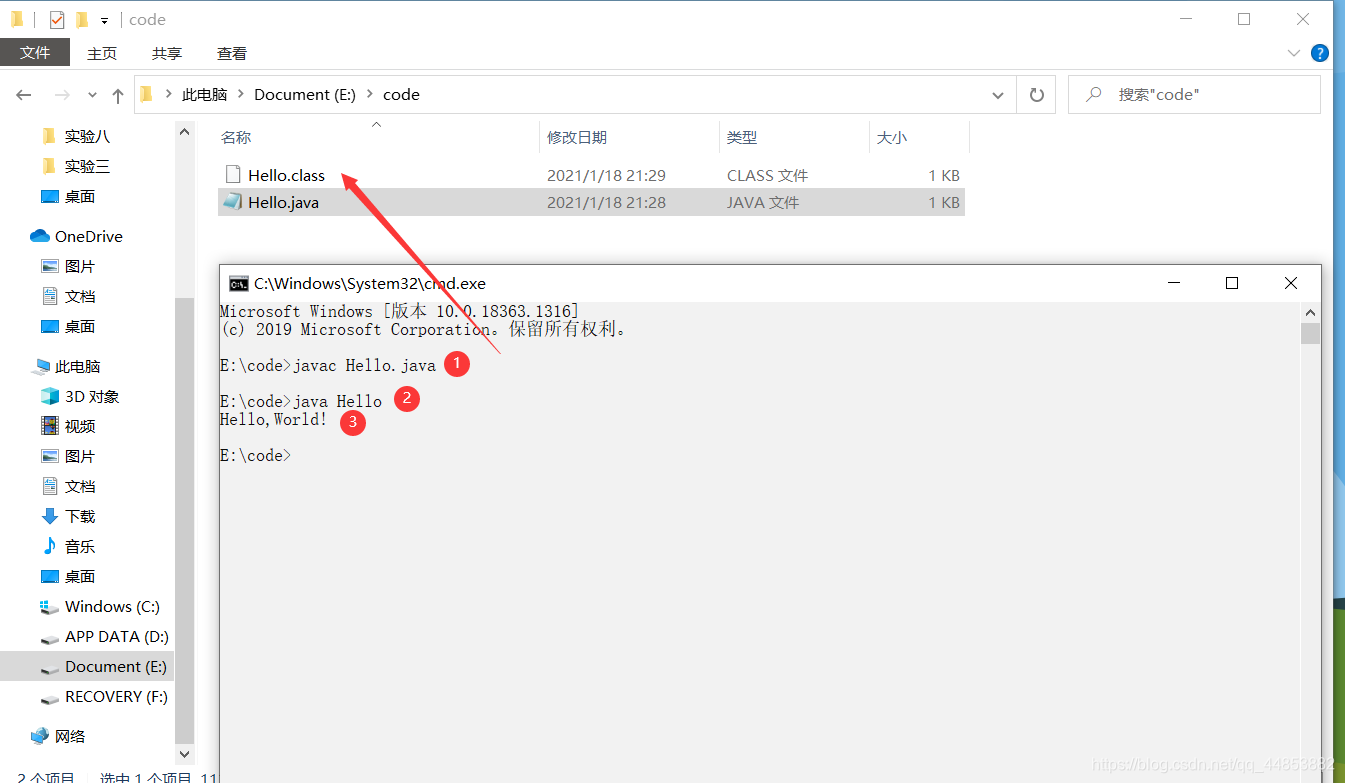
Task: Click the 音乐 note icon
Action: click(50, 546)
